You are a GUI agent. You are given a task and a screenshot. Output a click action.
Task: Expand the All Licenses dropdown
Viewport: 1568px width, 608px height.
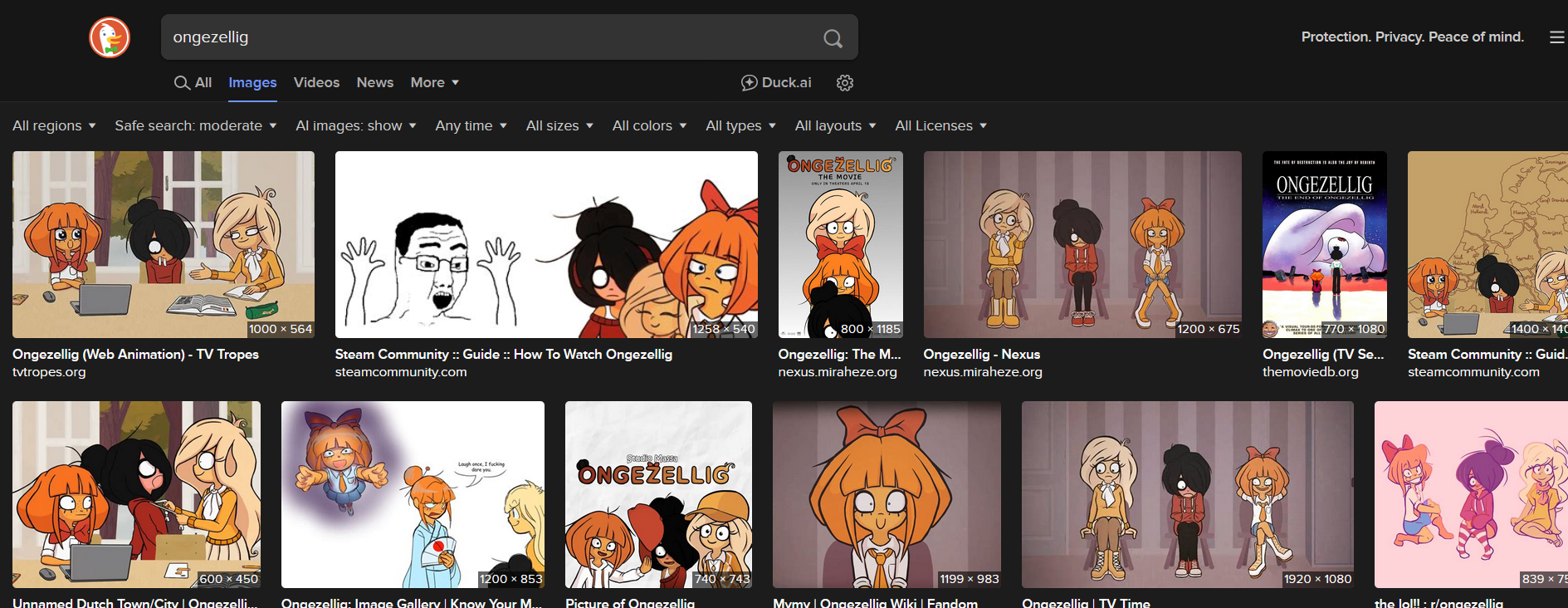[x=940, y=125]
